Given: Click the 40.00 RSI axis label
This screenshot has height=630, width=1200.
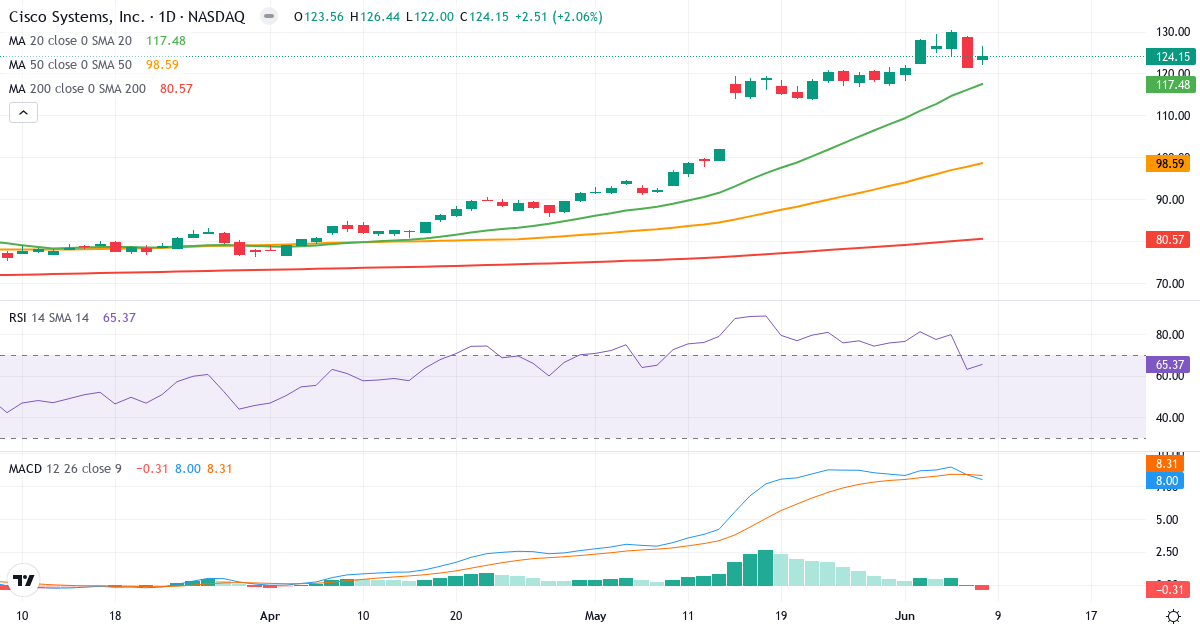Looking at the screenshot, I should 1170,418.
